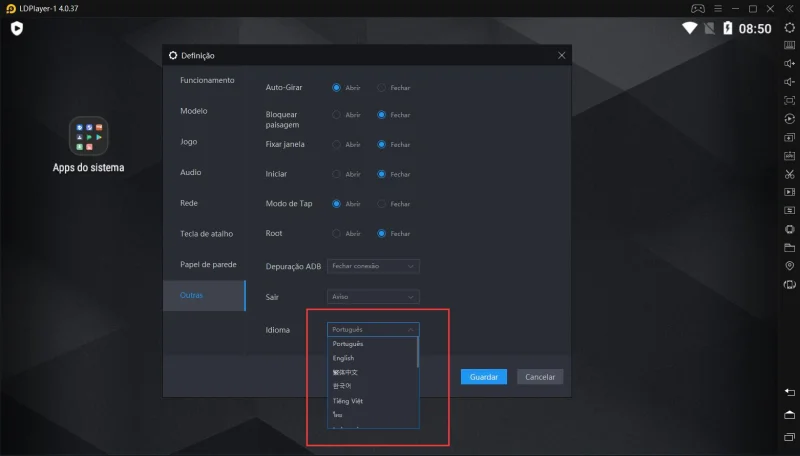
Task: Set Auto-Girar to Abrir
Action: coord(336,88)
